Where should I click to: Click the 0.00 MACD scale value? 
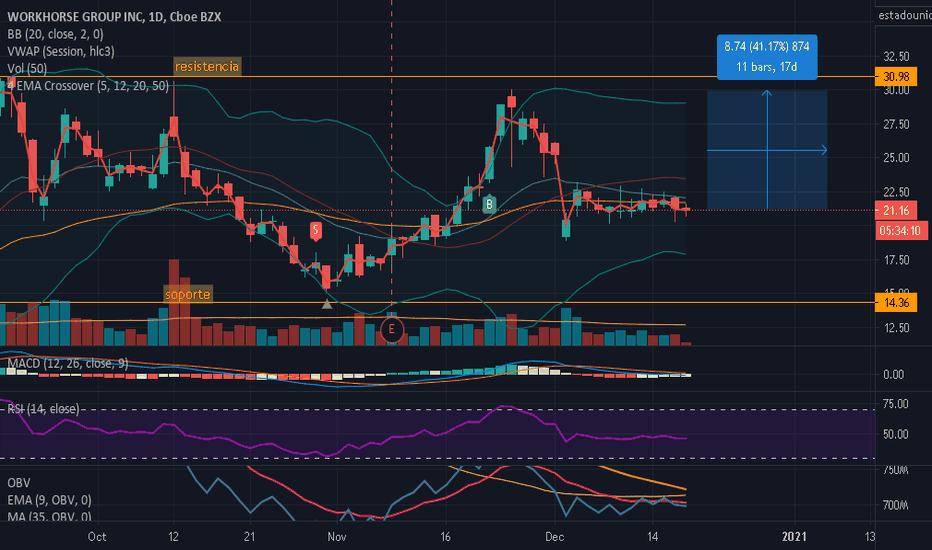point(893,375)
